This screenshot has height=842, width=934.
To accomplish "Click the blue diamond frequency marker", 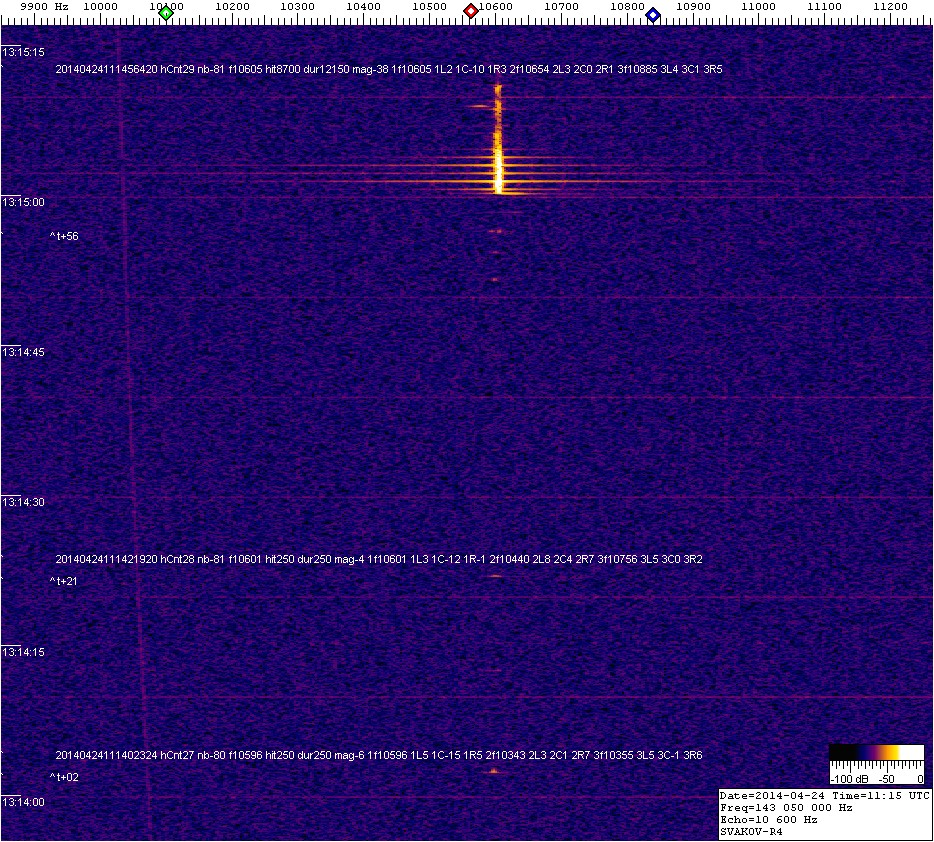I will pyautogui.click(x=653, y=15).
